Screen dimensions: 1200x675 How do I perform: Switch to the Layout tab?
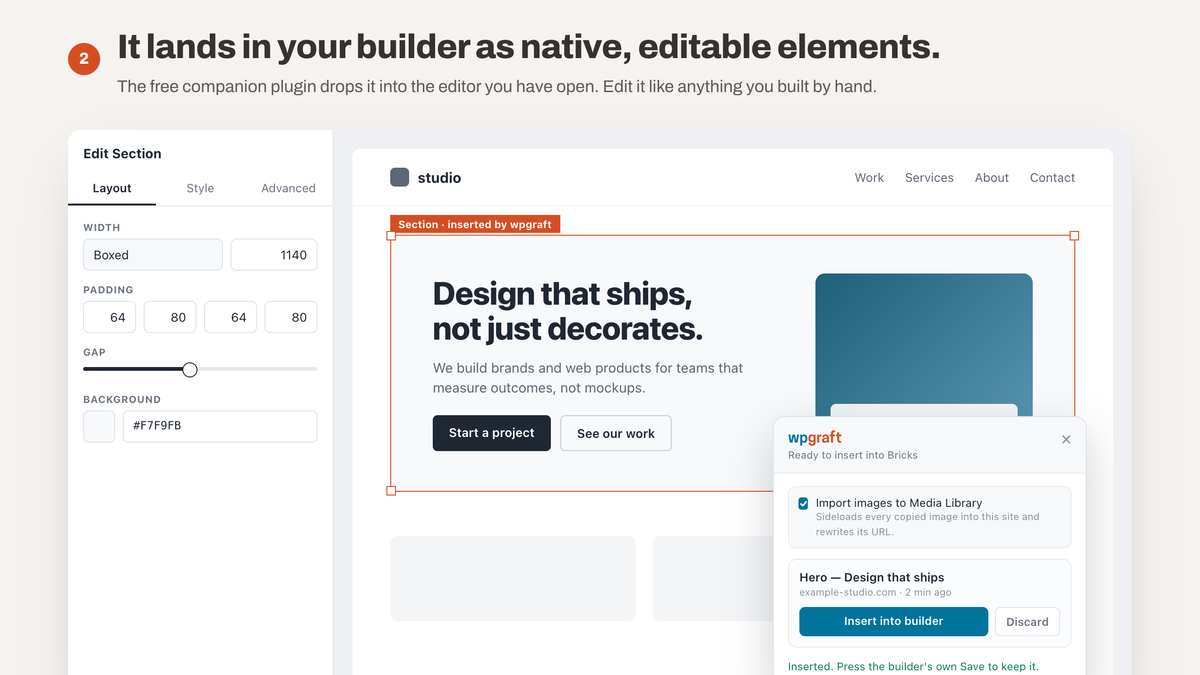pyautogui.click(x=112, y=188)
